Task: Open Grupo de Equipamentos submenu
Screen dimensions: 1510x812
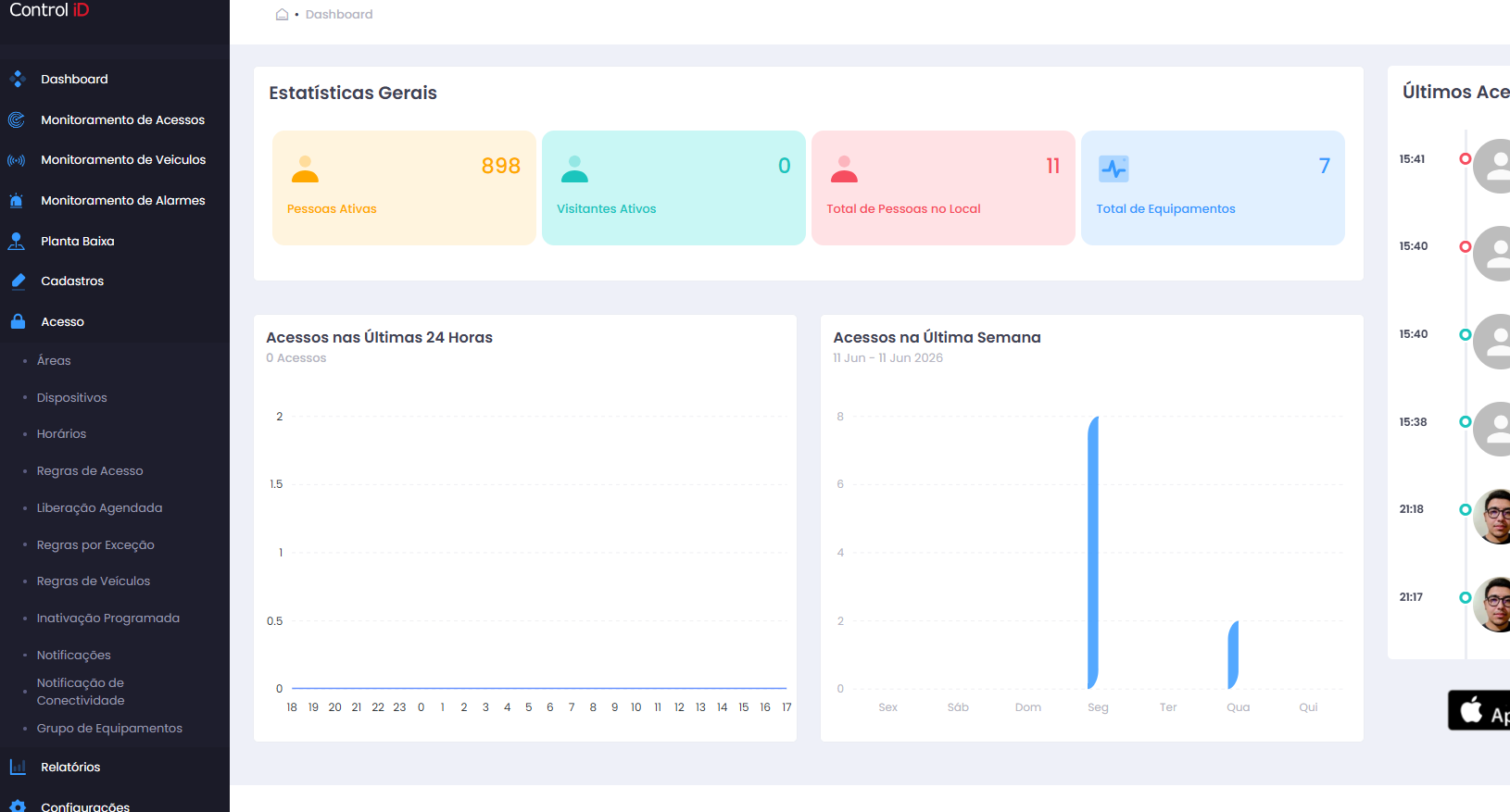Action: (109, 728)
